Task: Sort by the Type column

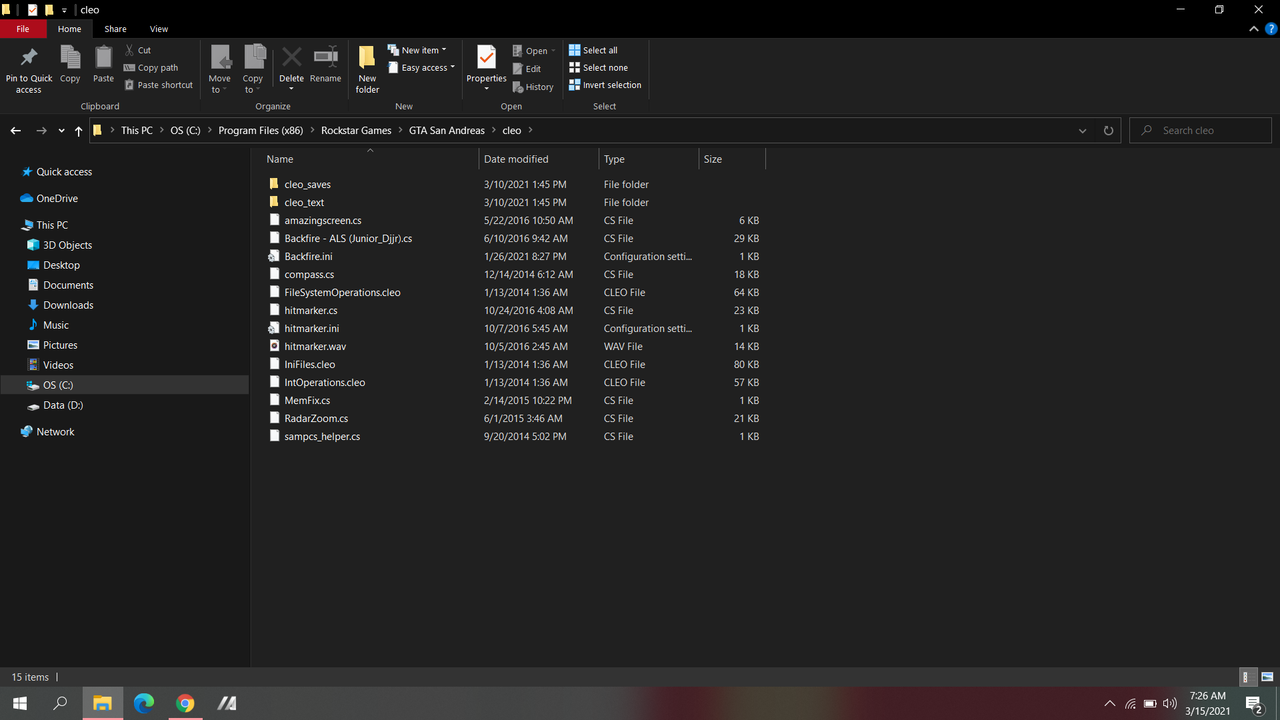Action: (648, 159)
